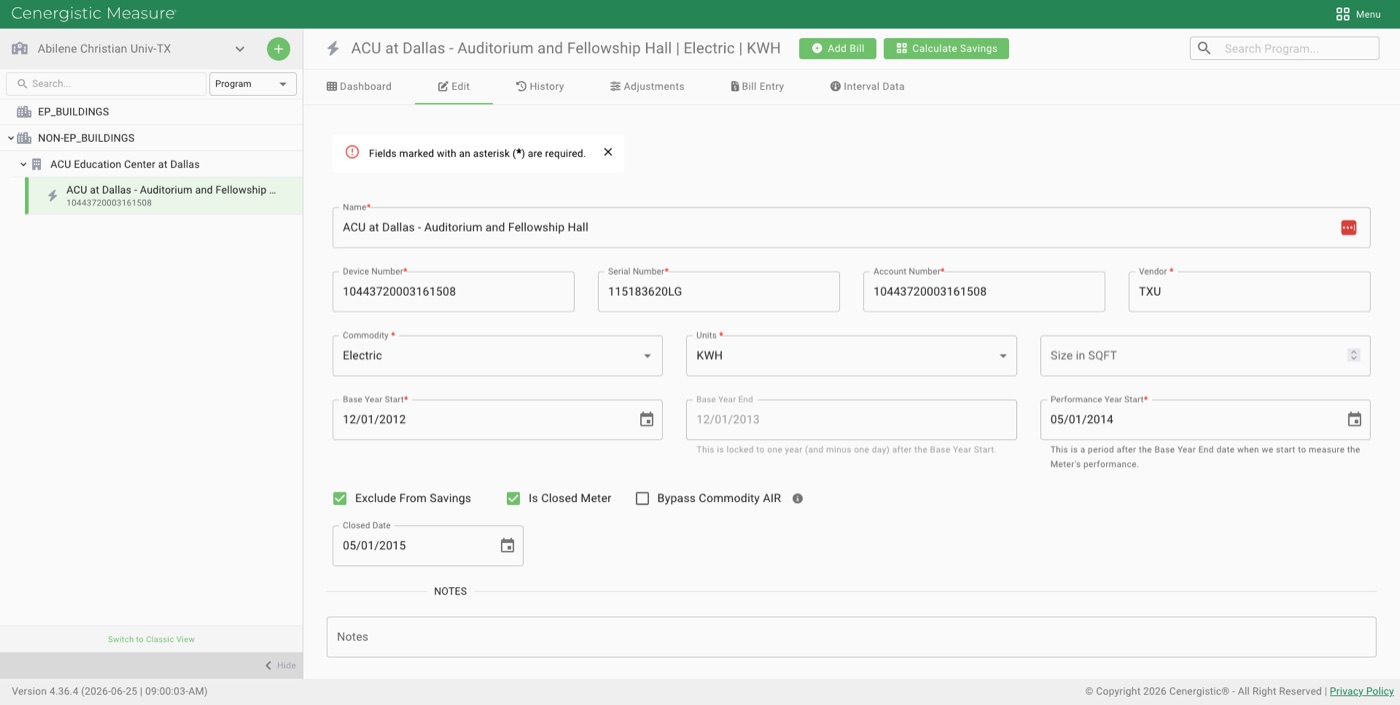Image resolution: width=1400 pixels, height=705 pixels.
Task: Open the Base Year Start calendar picker
Action: point(647,419)
